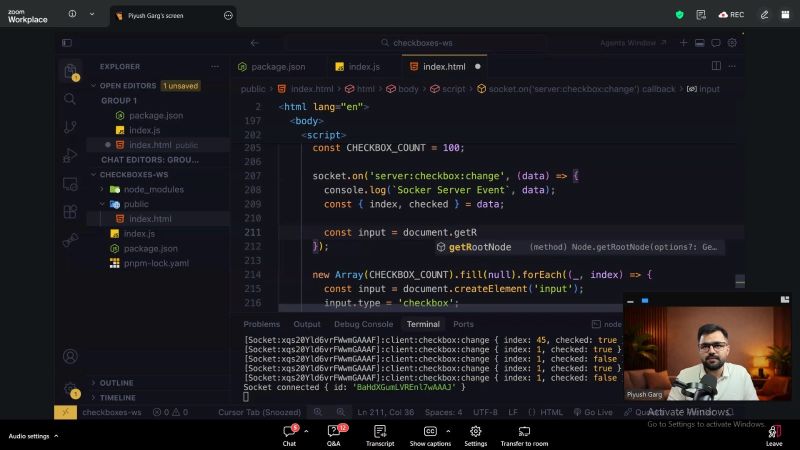This screenshot has width=800, height=450.
Task: Open the Agents Window button
Action: [633, 43]
